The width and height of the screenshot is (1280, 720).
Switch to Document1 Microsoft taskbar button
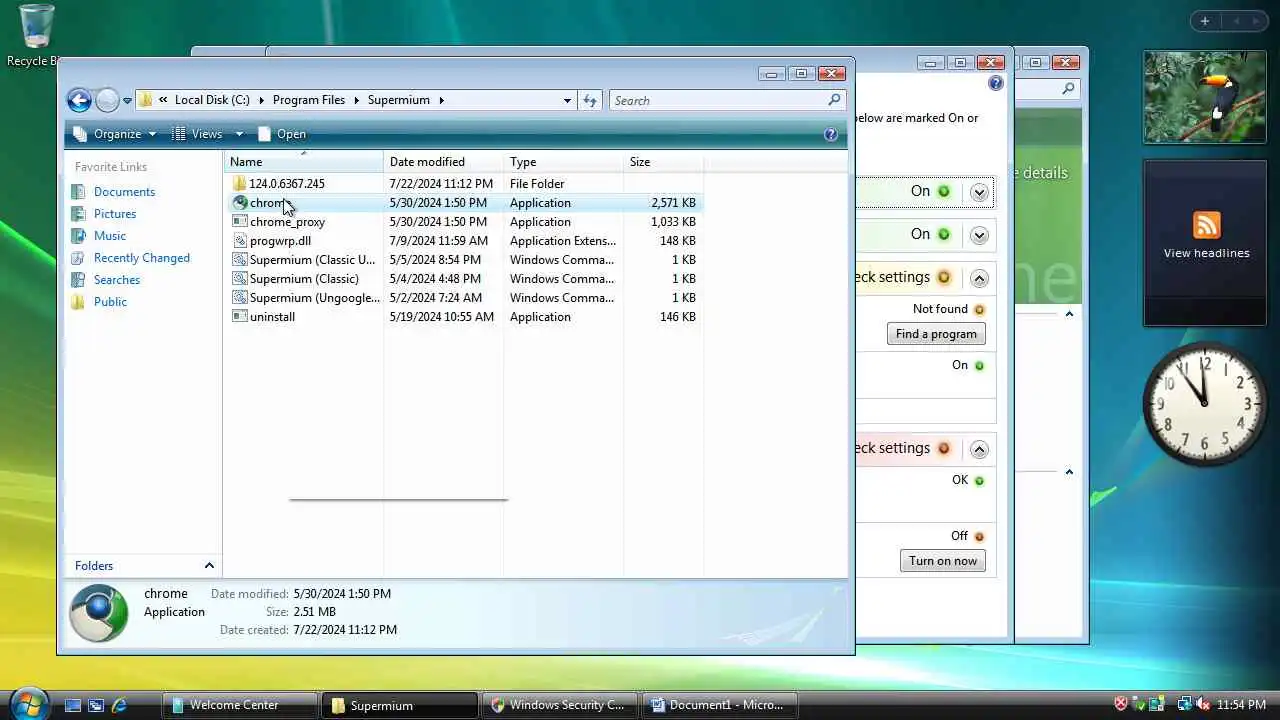[x=719, y=705]
